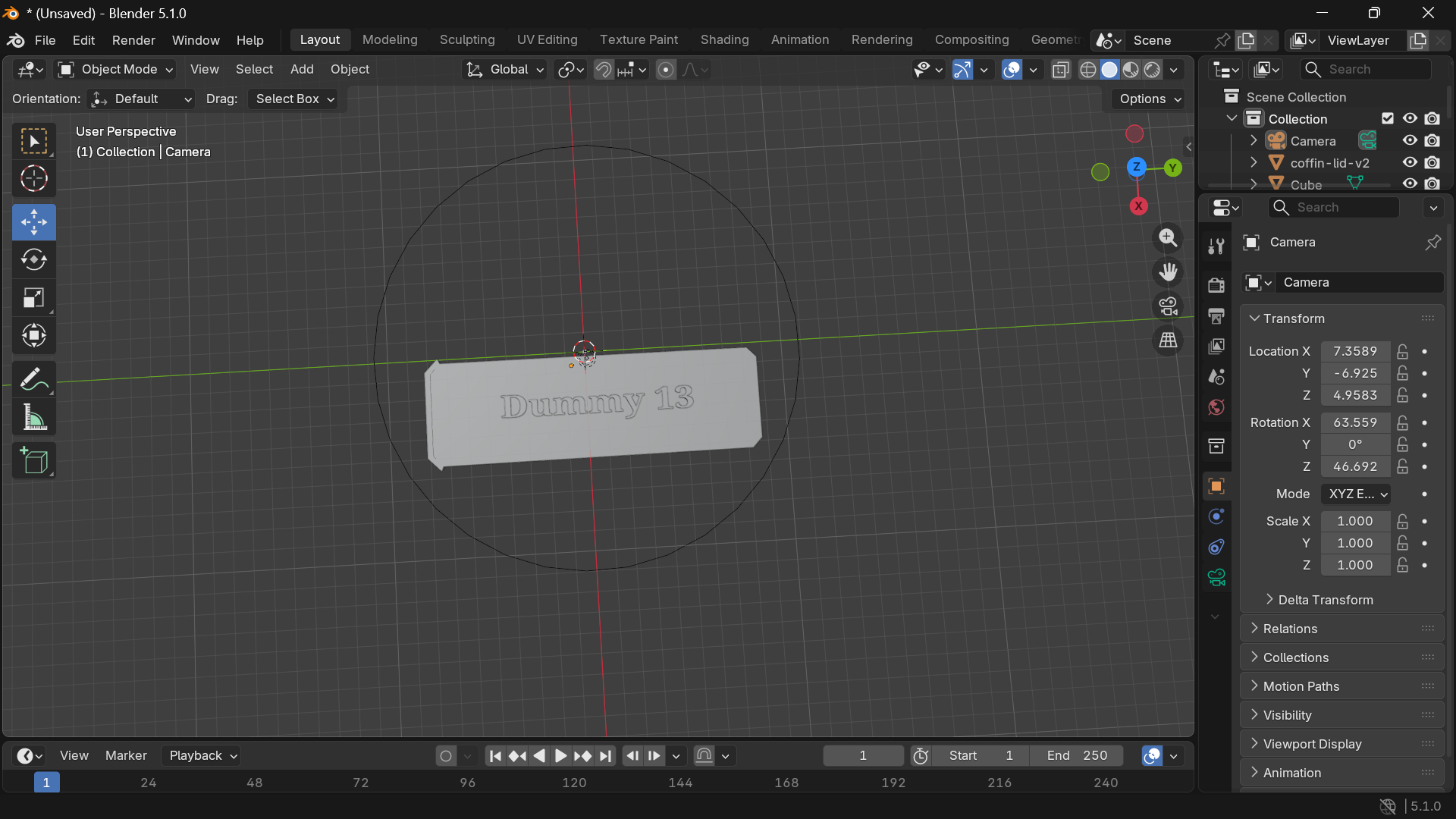Lock Location X padlock

(x=1403, y=351)
